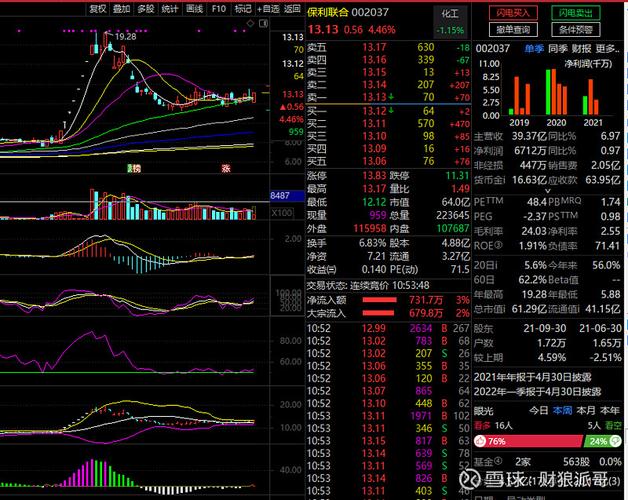The height and width of the screenshot is (500, 628).
Task: Click the green 榜 marker on the chart
Action: coord(134,168)
